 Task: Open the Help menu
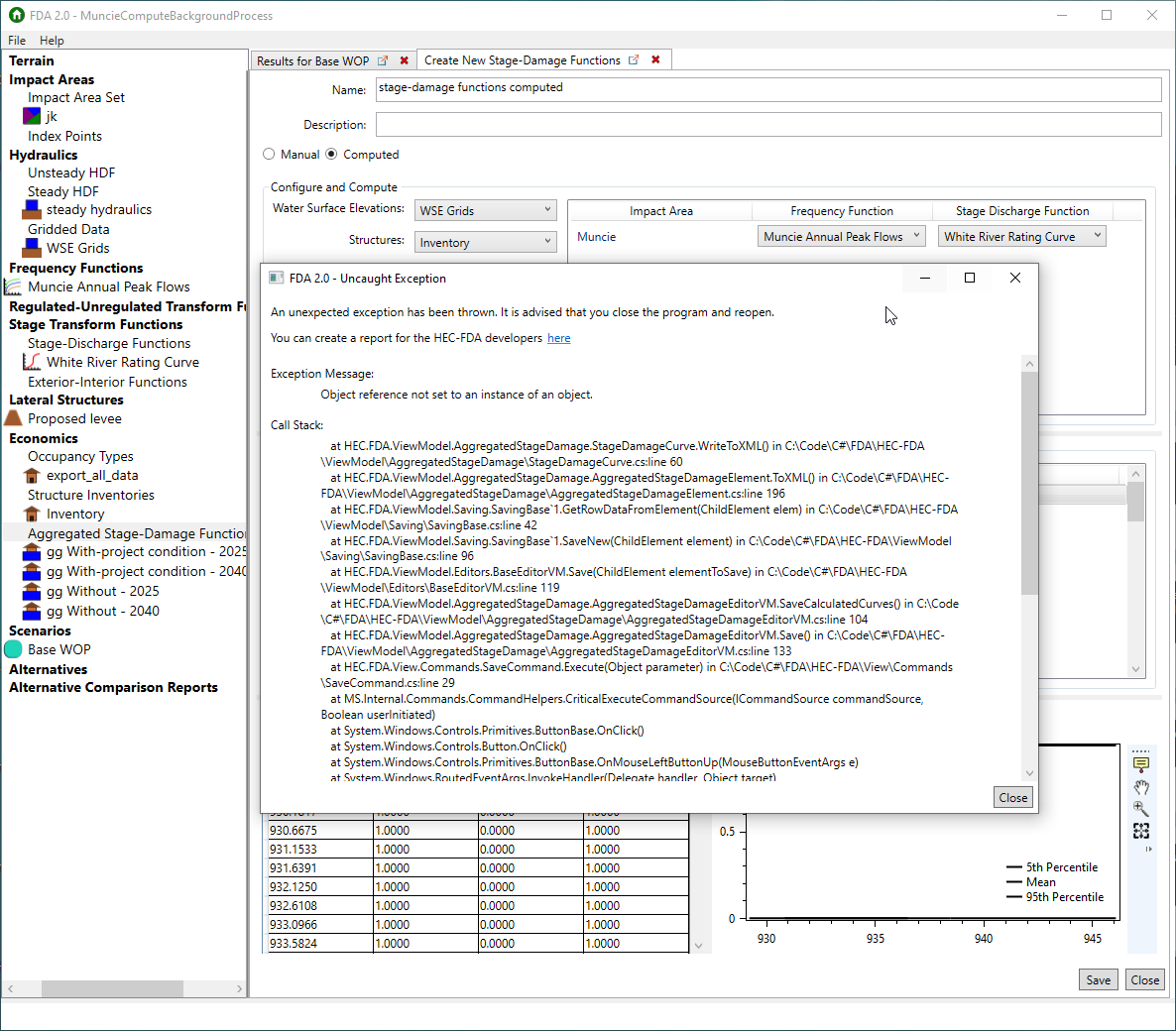coord(52,41)
